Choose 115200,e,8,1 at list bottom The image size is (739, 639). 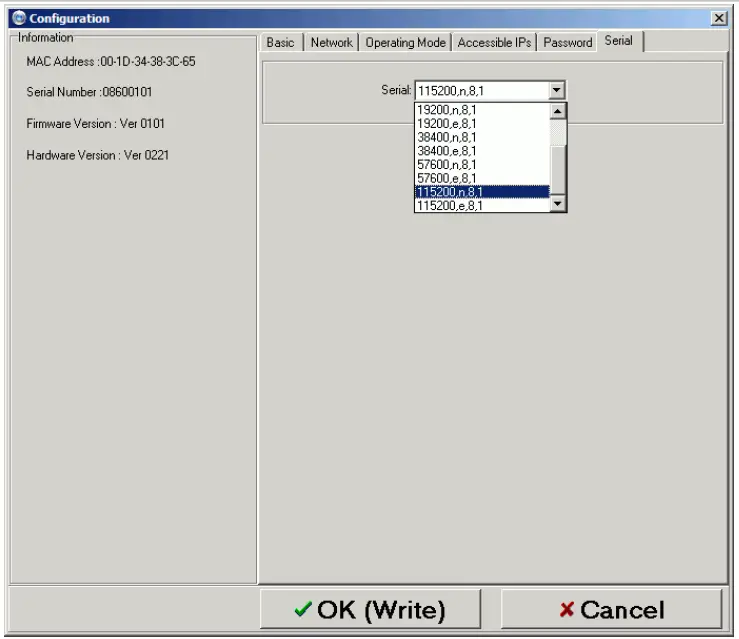coord(482,205)
